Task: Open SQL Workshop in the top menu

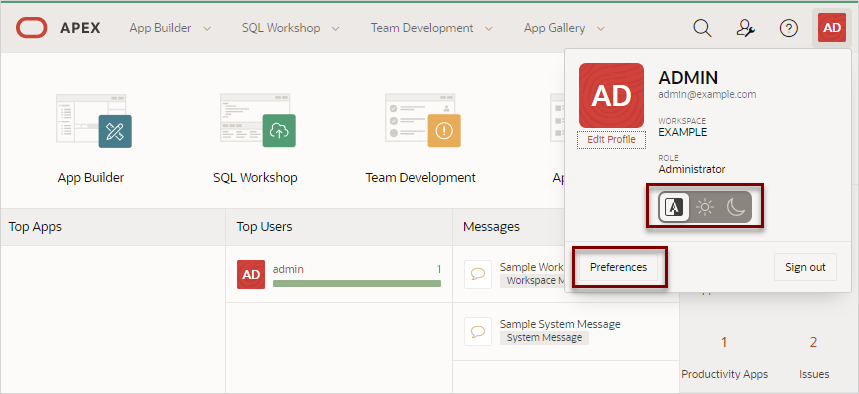Action: (281, 28)
